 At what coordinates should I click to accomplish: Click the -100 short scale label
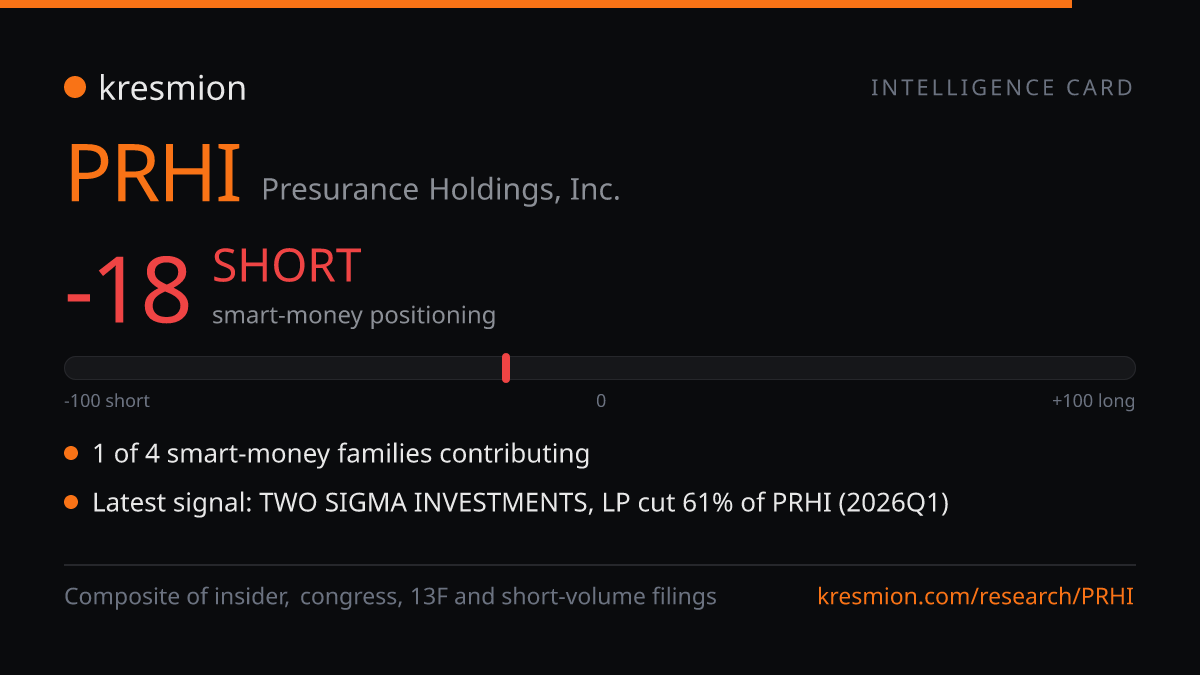(x=107, y=401)
